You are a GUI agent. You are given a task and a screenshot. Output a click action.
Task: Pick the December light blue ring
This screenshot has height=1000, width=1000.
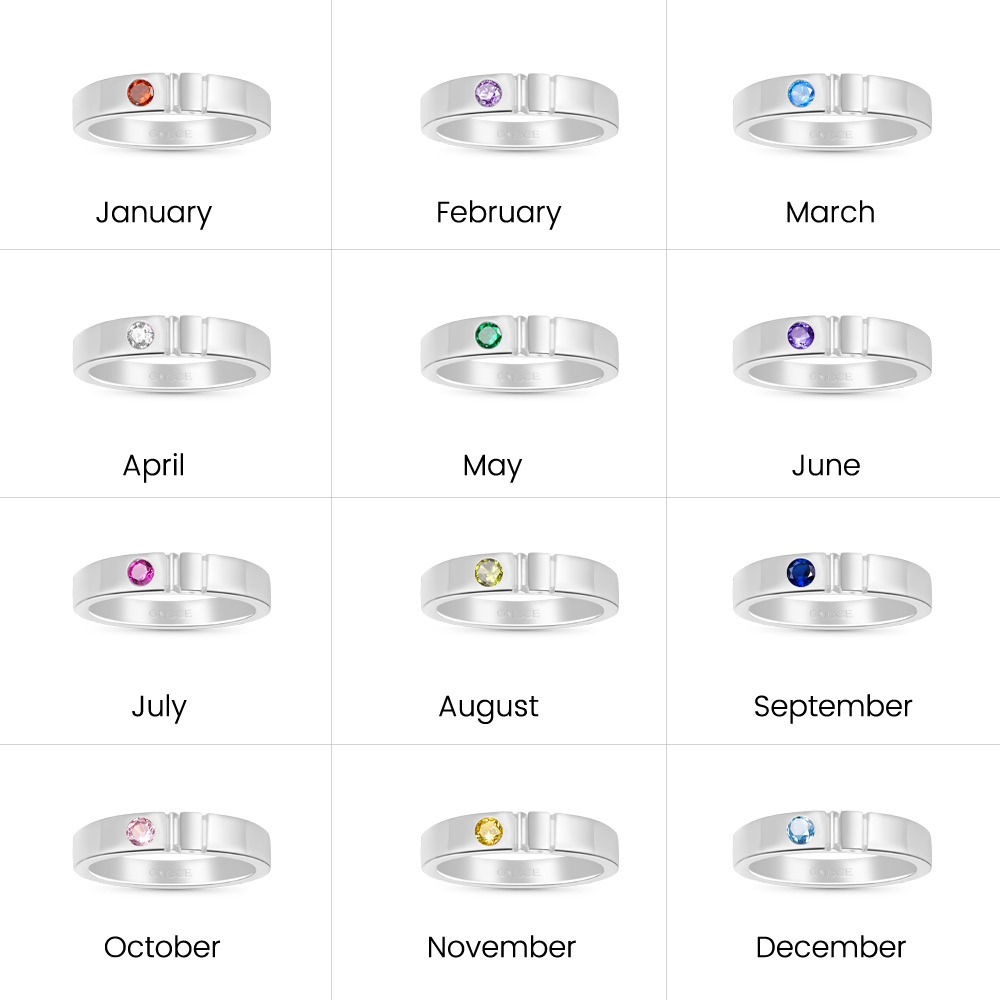point(831,849)
